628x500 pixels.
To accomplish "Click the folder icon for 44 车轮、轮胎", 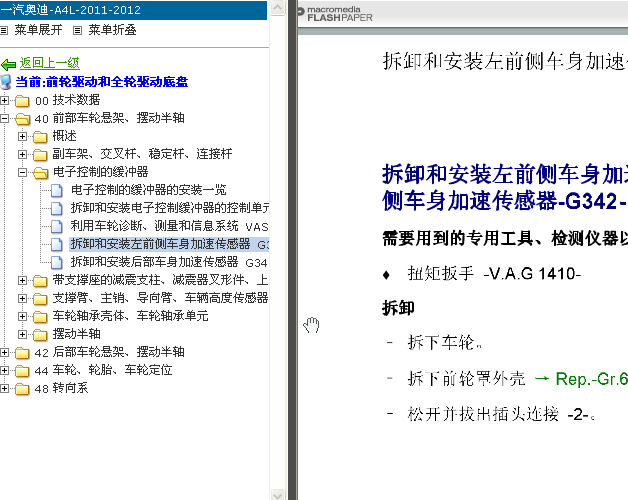I will click(22, 371).
